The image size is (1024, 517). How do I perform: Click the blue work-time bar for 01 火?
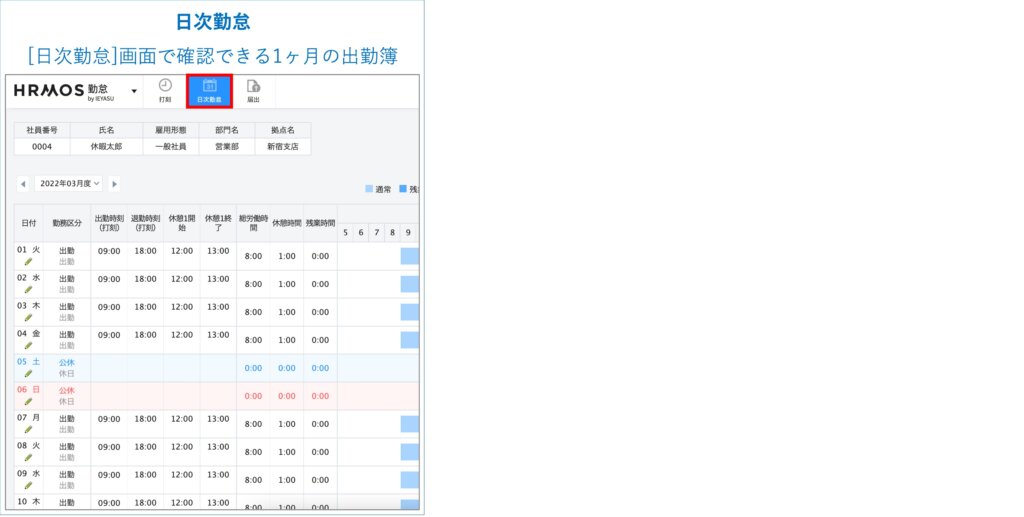409,256
